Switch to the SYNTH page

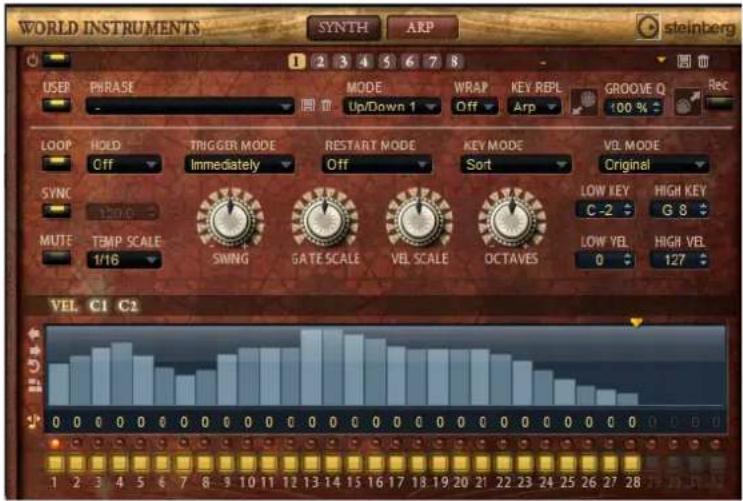pyautogui.click(x=343, y=27)
